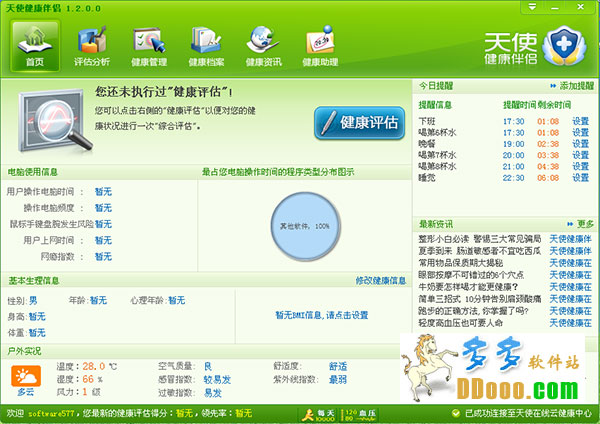Viewport: 600px width, 424px height.
Task: Click the 血压 status bar icon
Action: pyautogui.click(x=360, y=414)
